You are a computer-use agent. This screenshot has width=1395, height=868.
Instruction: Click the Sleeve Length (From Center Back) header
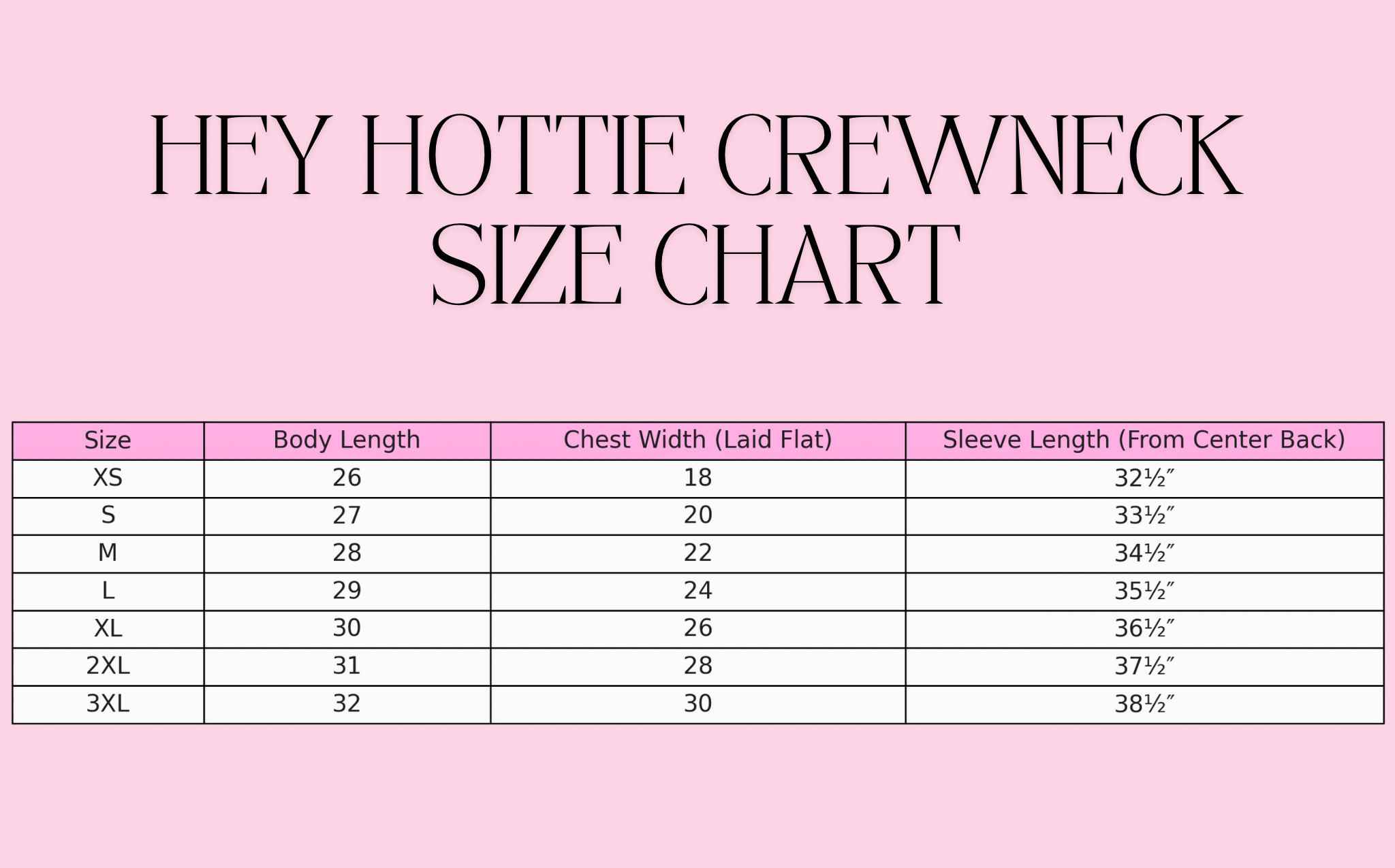(1144, 440)
